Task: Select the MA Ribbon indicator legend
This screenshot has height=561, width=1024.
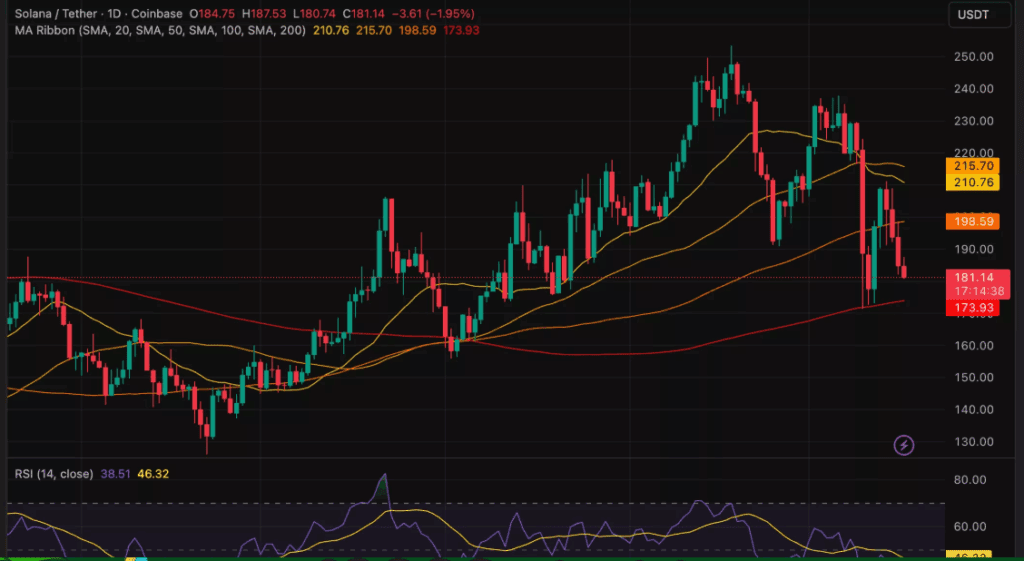Action: click(160, 30)
